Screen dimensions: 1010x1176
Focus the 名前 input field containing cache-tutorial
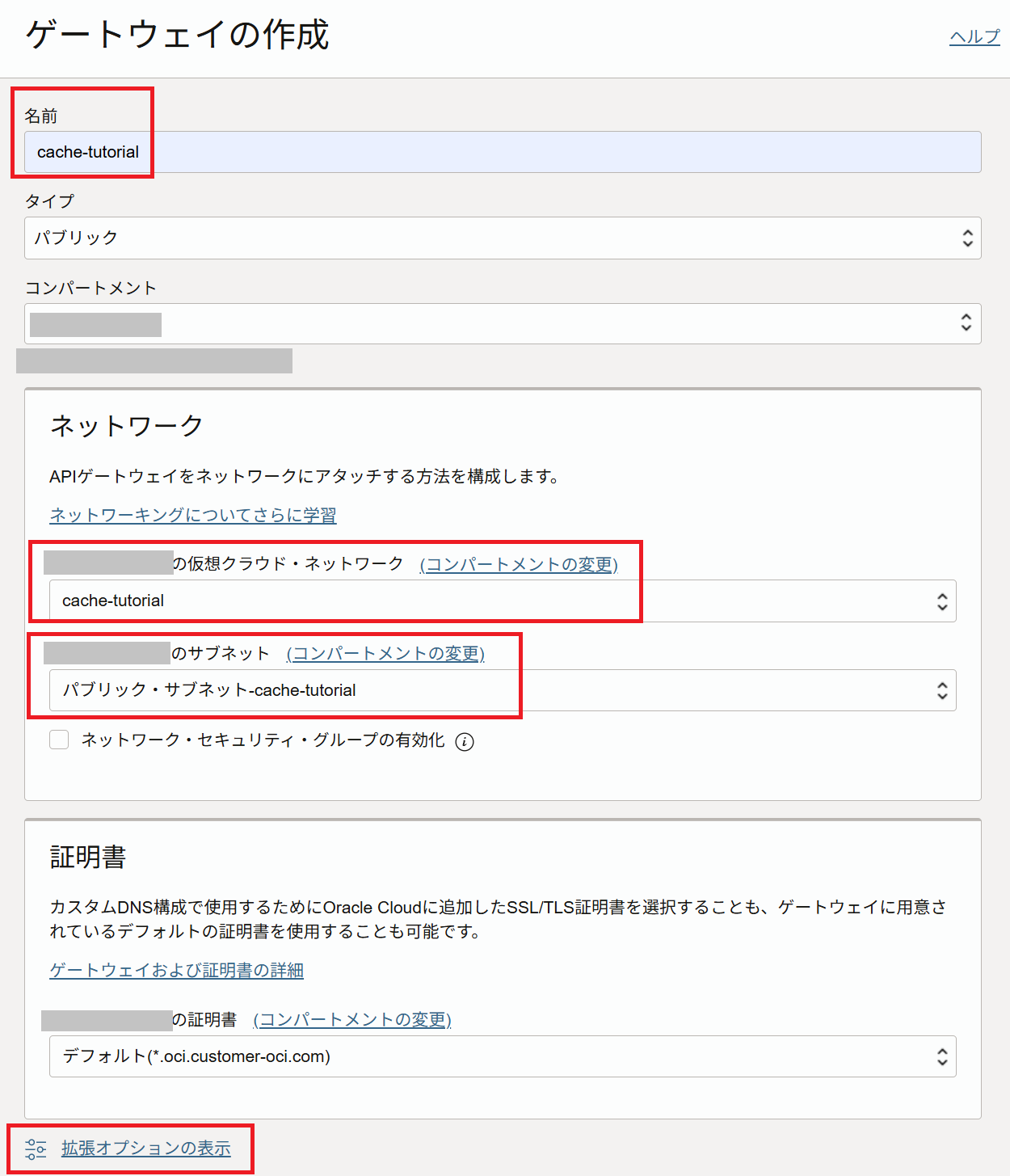(x=501, y=152)
